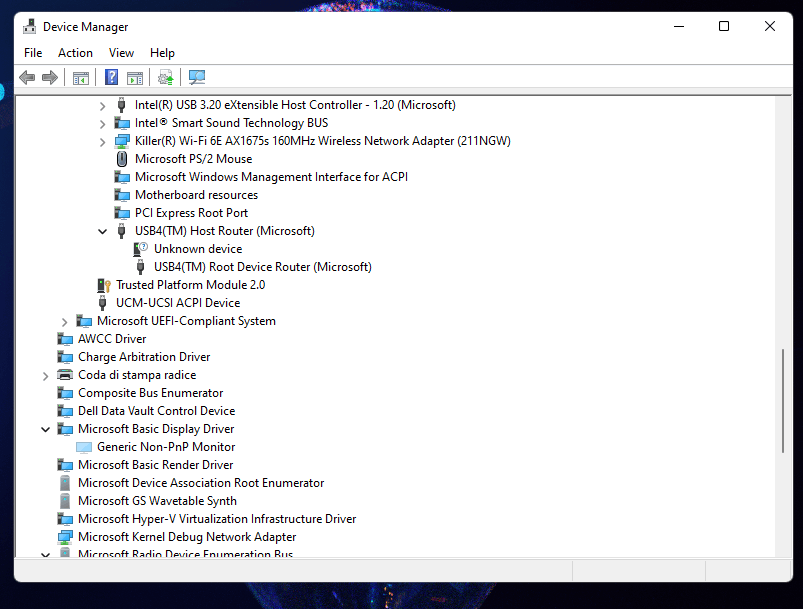Screen dimensions: 807x613
Task: Expand Coda di stampa radice node
Action: pos(45,376)
